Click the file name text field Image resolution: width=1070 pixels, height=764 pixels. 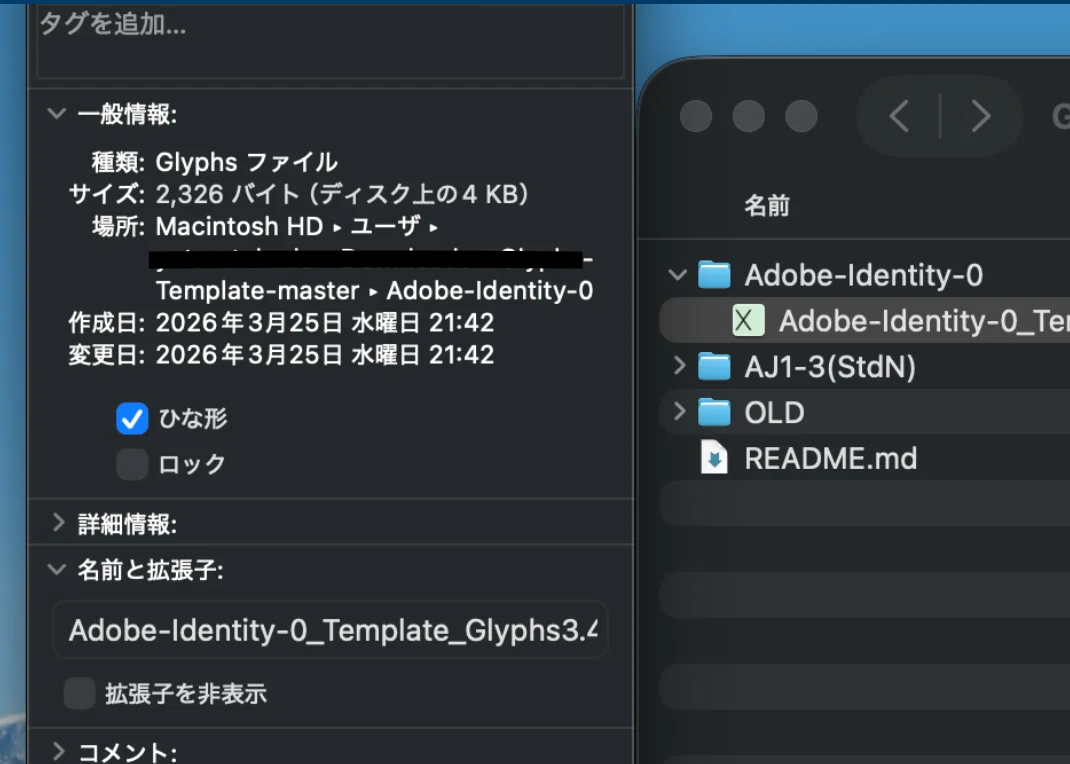(x=330, y=630)
